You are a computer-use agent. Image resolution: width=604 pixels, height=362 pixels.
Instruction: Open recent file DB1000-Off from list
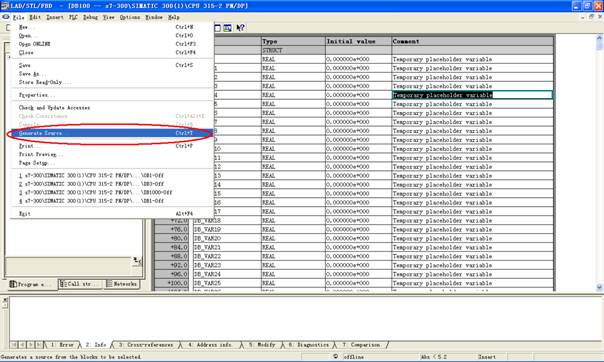point(96,193)
